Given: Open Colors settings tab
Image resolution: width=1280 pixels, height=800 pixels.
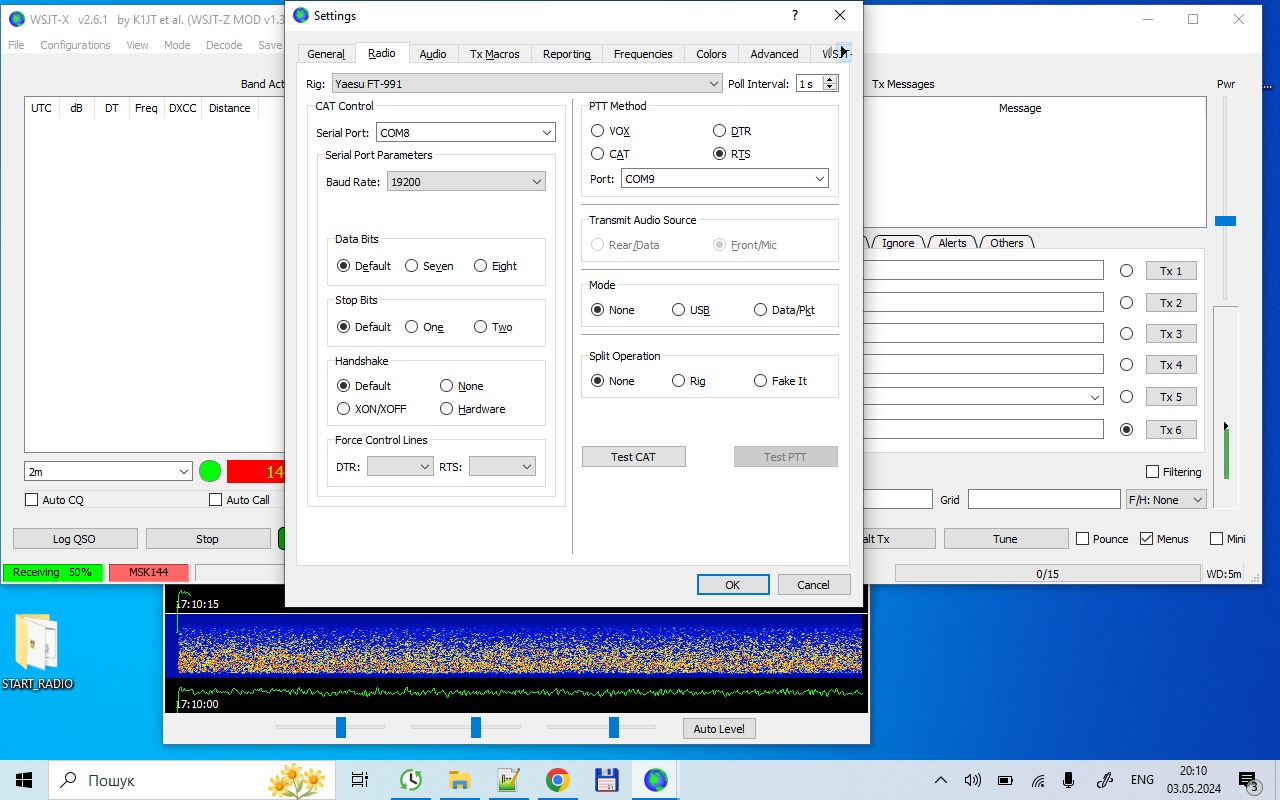Looking at the screenshot, I should point(711,54).
